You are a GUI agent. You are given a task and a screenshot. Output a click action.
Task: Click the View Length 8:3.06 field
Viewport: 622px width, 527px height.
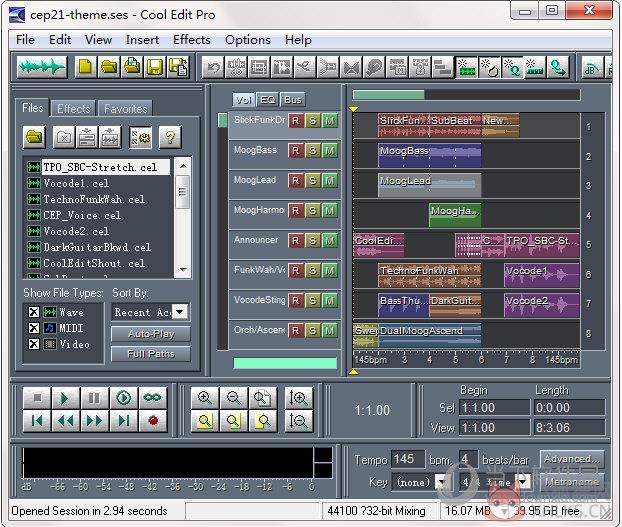pos(569,427)
